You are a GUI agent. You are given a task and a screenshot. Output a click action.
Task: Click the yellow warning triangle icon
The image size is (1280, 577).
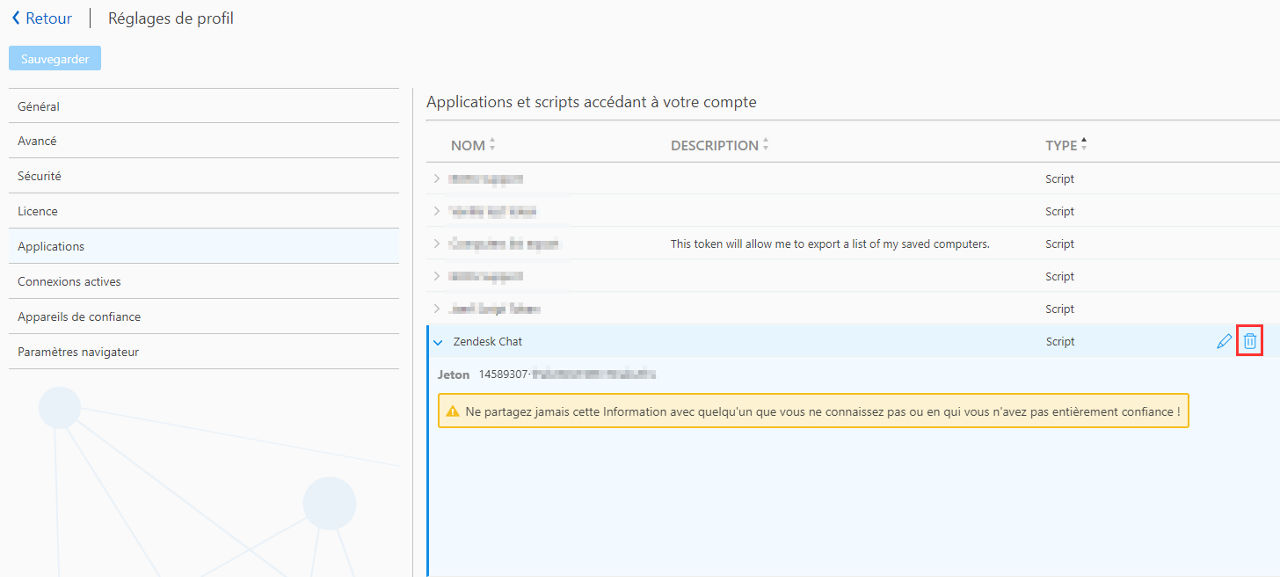(453, 411)
